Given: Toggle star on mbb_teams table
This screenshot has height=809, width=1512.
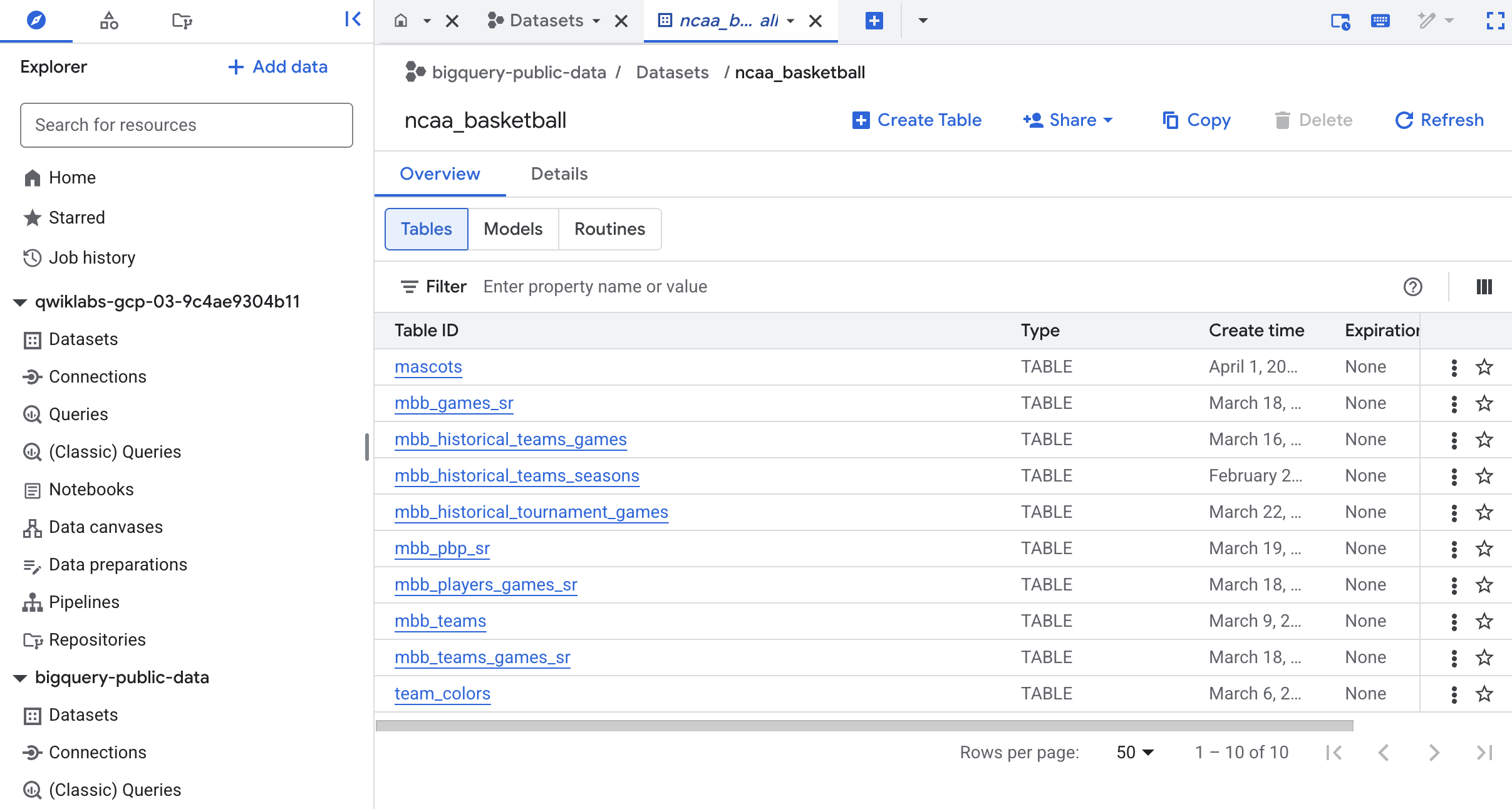Looking at the screenshot, I should (x=1484, y=622).
